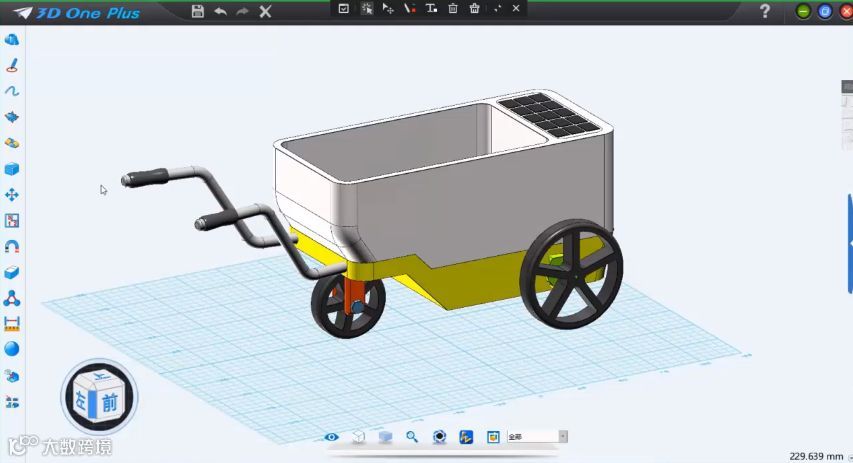Click the X delete icon beside redo
The image size is (853, 463).
pos(265,11)
